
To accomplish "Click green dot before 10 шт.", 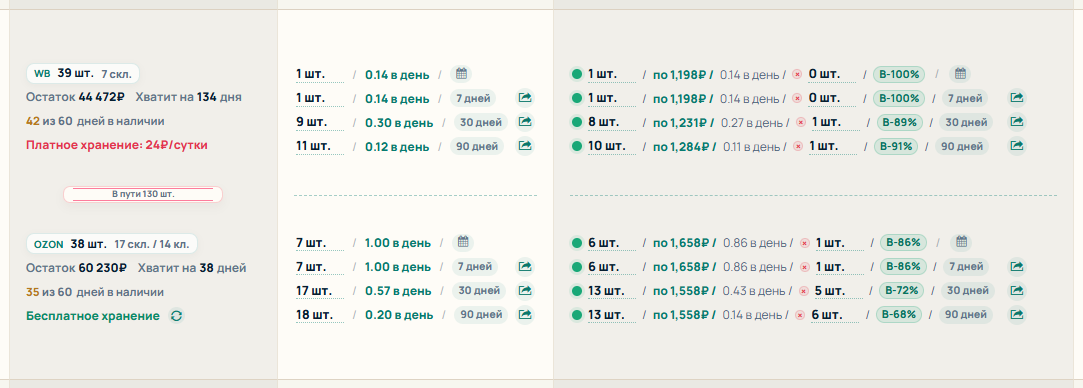I will coord(577,146).
